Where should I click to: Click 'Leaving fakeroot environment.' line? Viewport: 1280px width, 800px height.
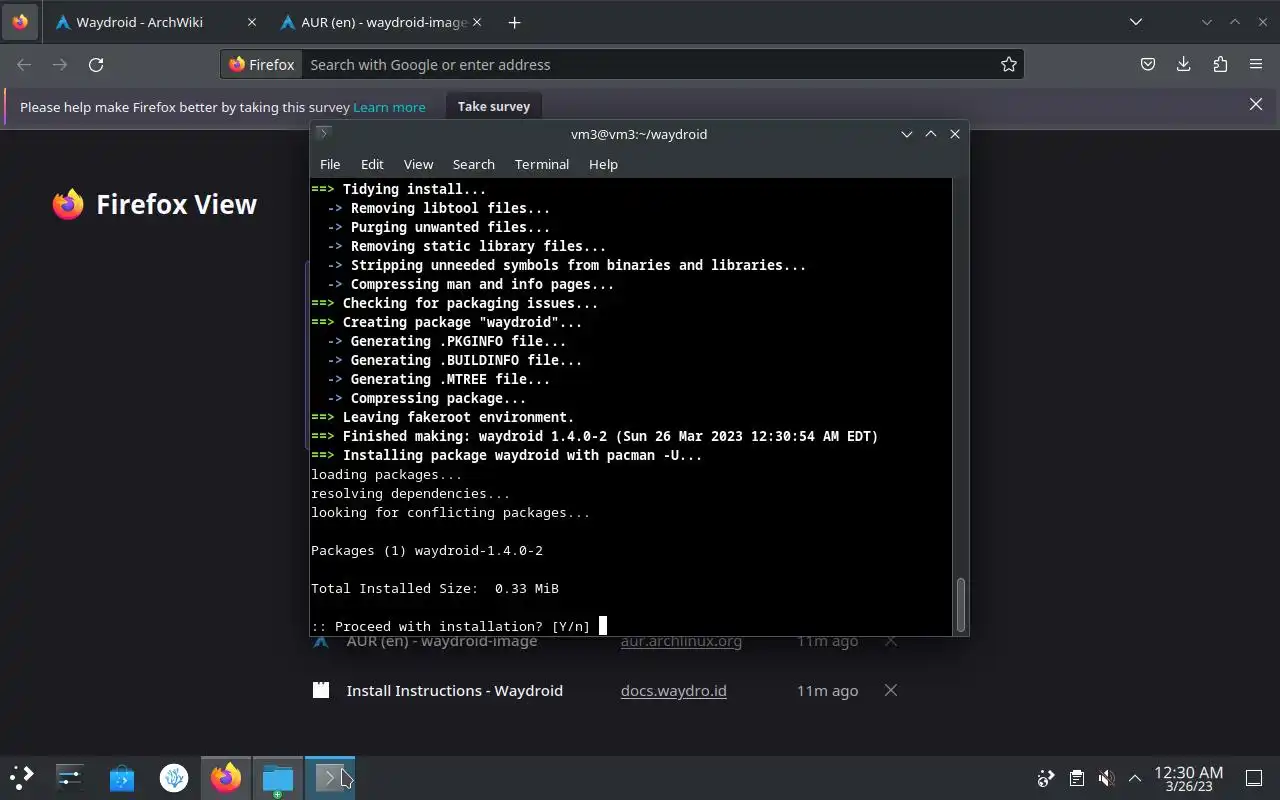[443, 418]
